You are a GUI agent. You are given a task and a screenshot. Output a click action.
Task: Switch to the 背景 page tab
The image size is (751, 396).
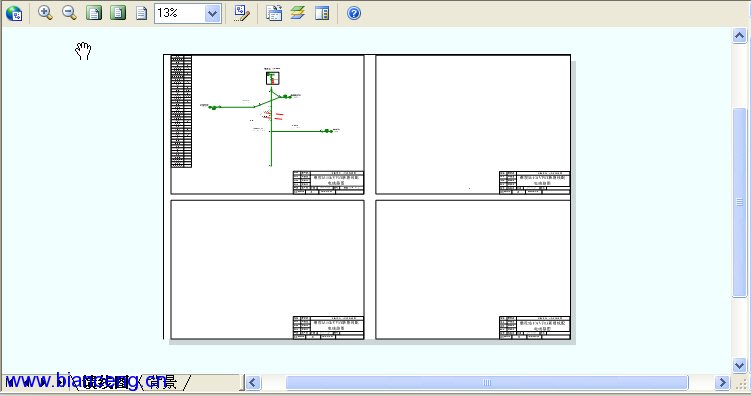click(x=162, y=382)
